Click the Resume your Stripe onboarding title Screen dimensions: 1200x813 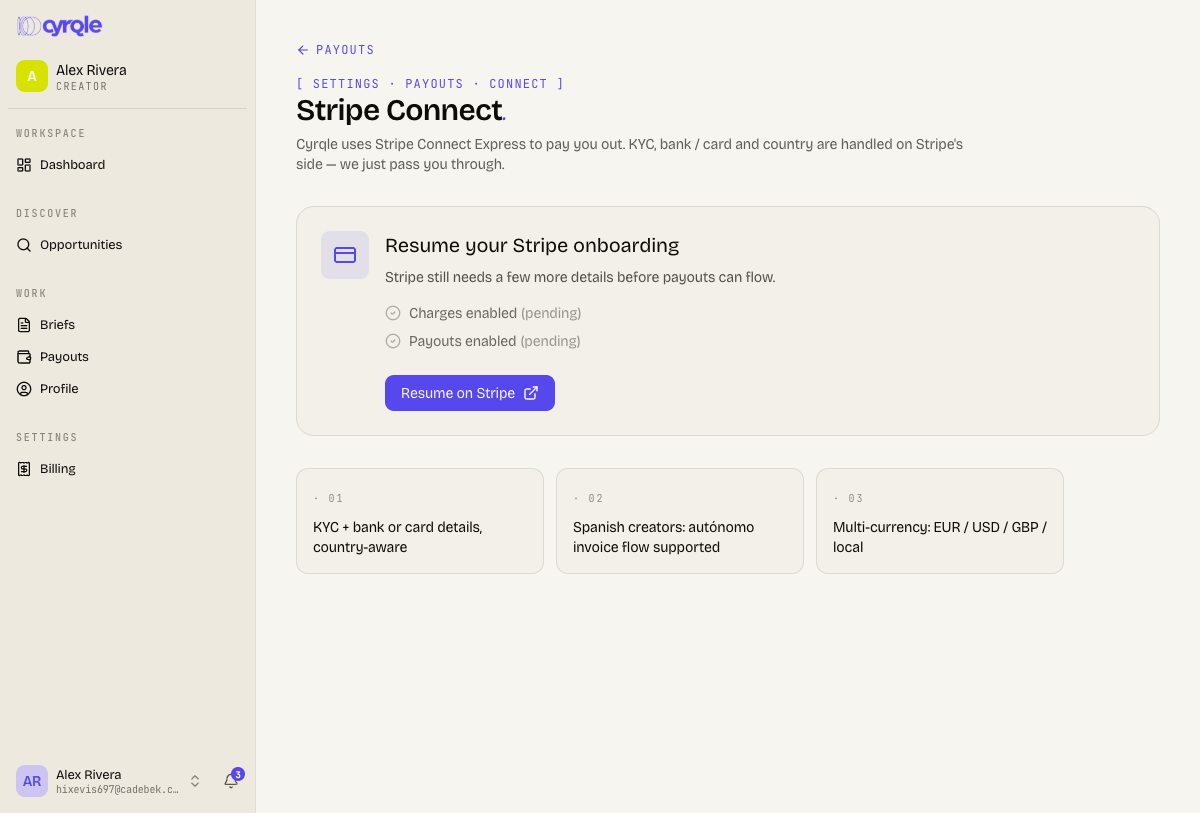pos(532,245)
